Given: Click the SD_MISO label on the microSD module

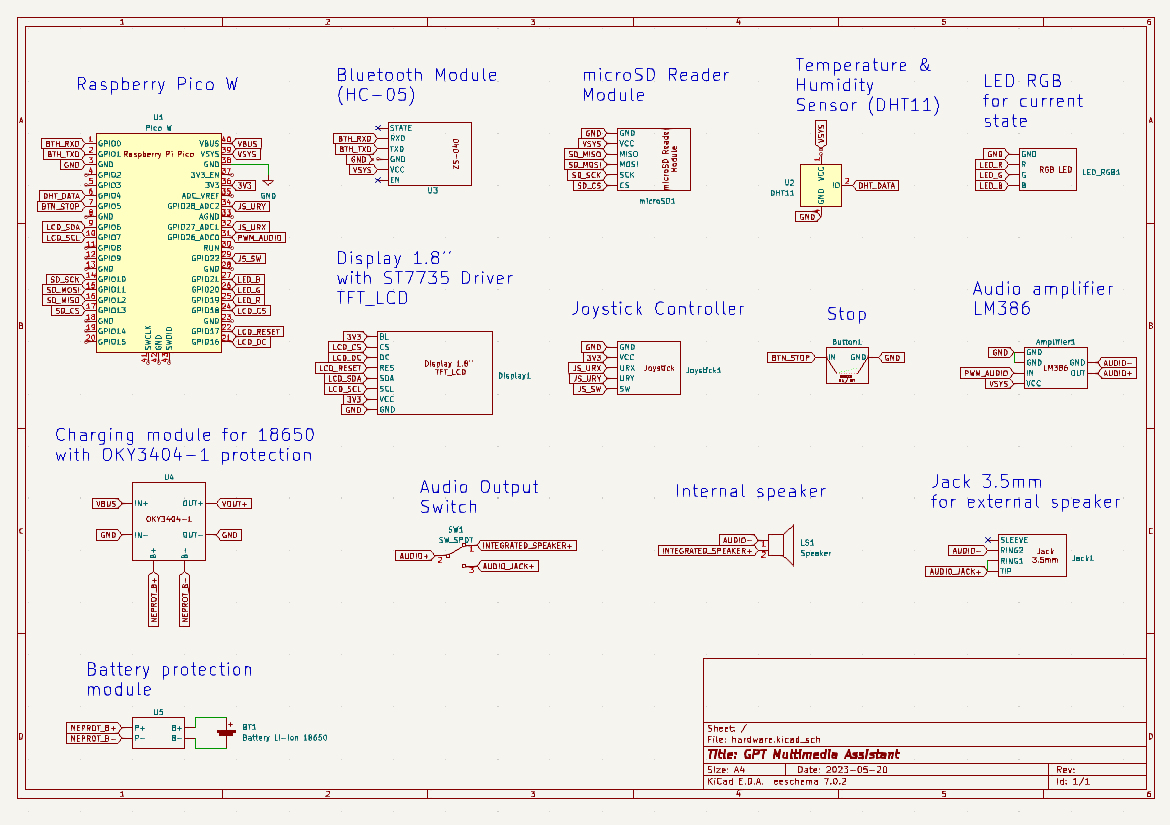Looking at the screenshot, I should click(x=585, y=154).
